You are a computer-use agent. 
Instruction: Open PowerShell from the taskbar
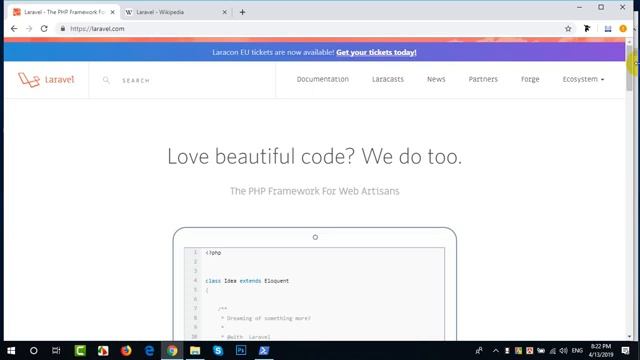[x=264, y=351]
